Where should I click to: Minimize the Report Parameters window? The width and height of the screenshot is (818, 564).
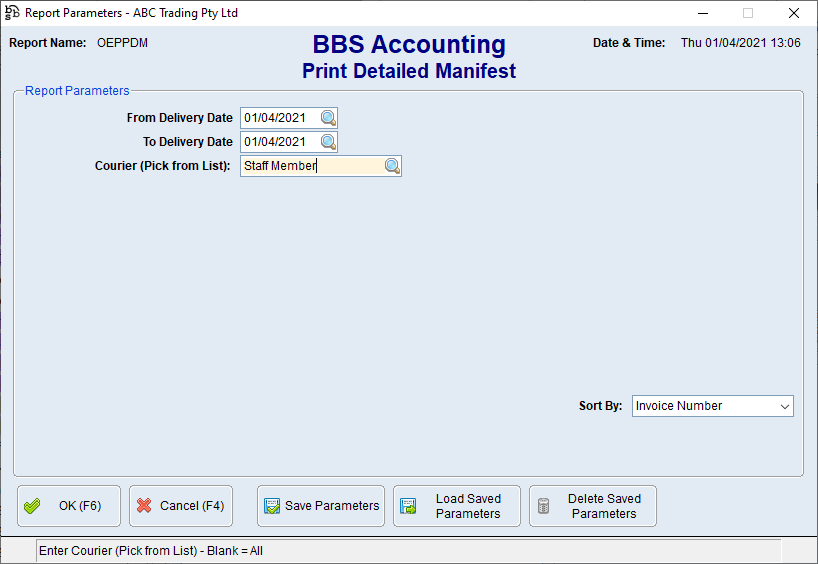point(701,13)
